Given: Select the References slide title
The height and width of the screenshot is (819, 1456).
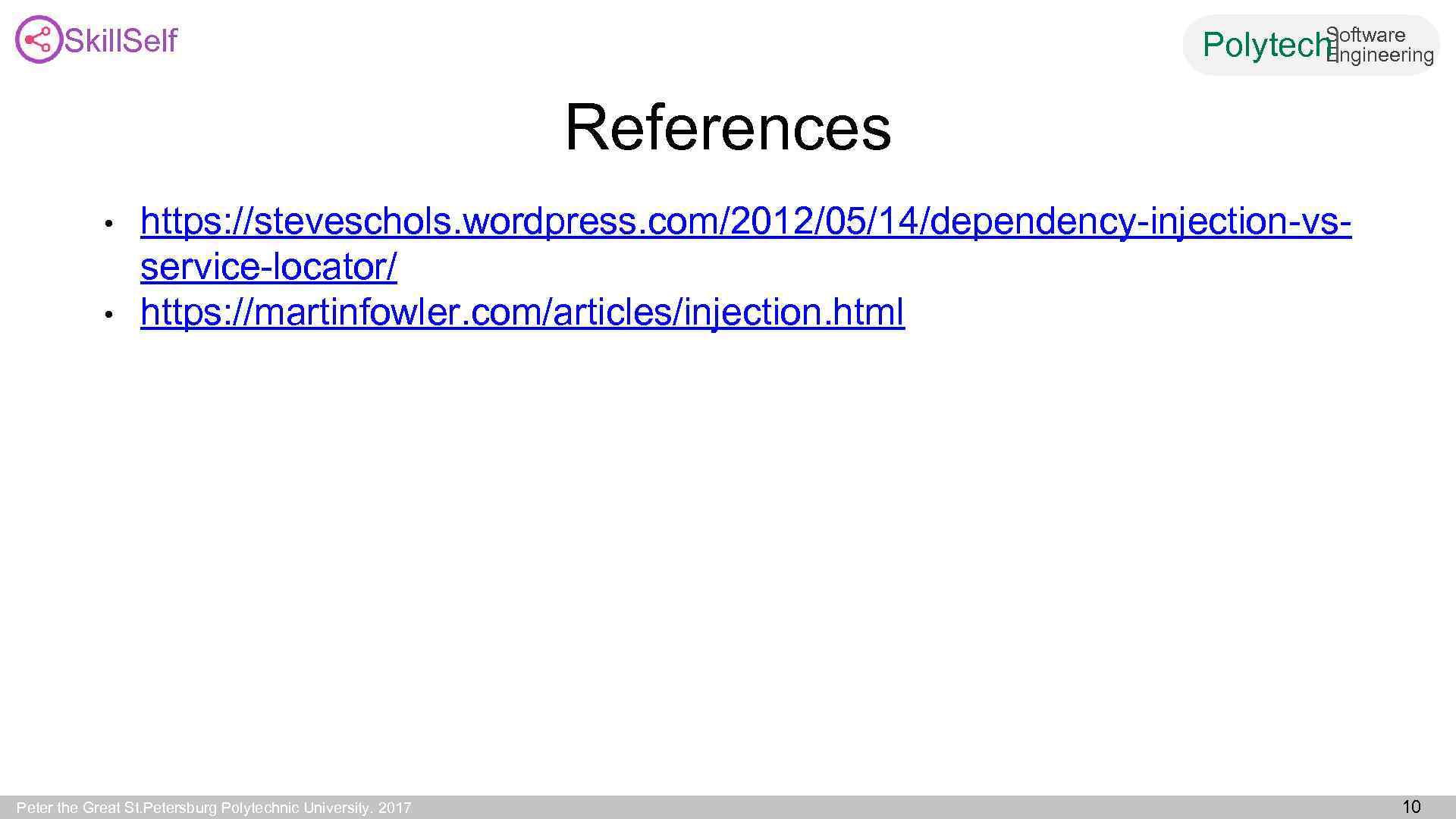Looking at the screenshot, I should 727,127.
